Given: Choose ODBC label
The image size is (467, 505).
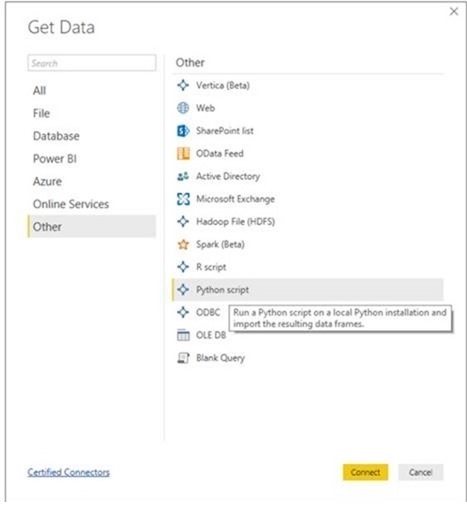Looking at the screenshot, I should pos(208,312).
